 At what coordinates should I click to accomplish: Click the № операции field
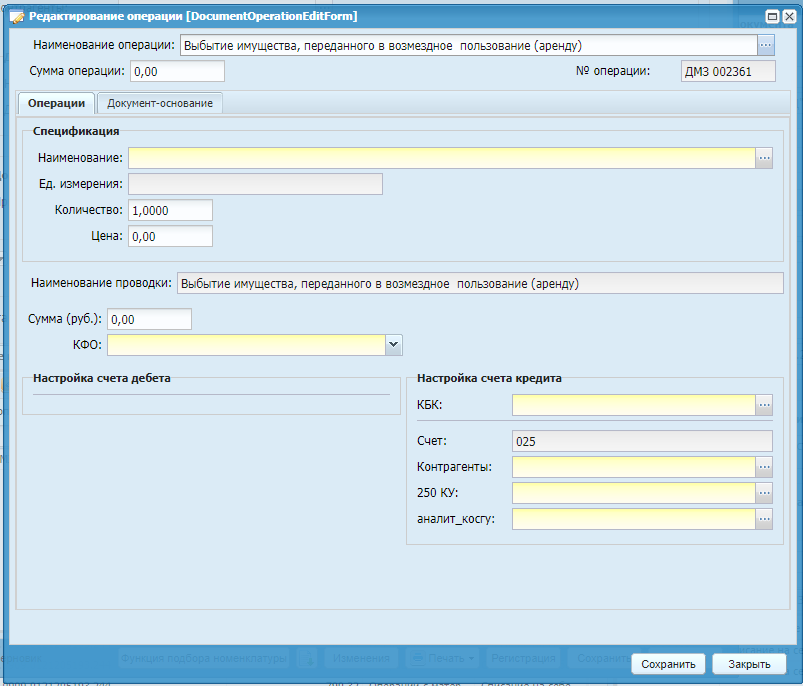point(728,71)
